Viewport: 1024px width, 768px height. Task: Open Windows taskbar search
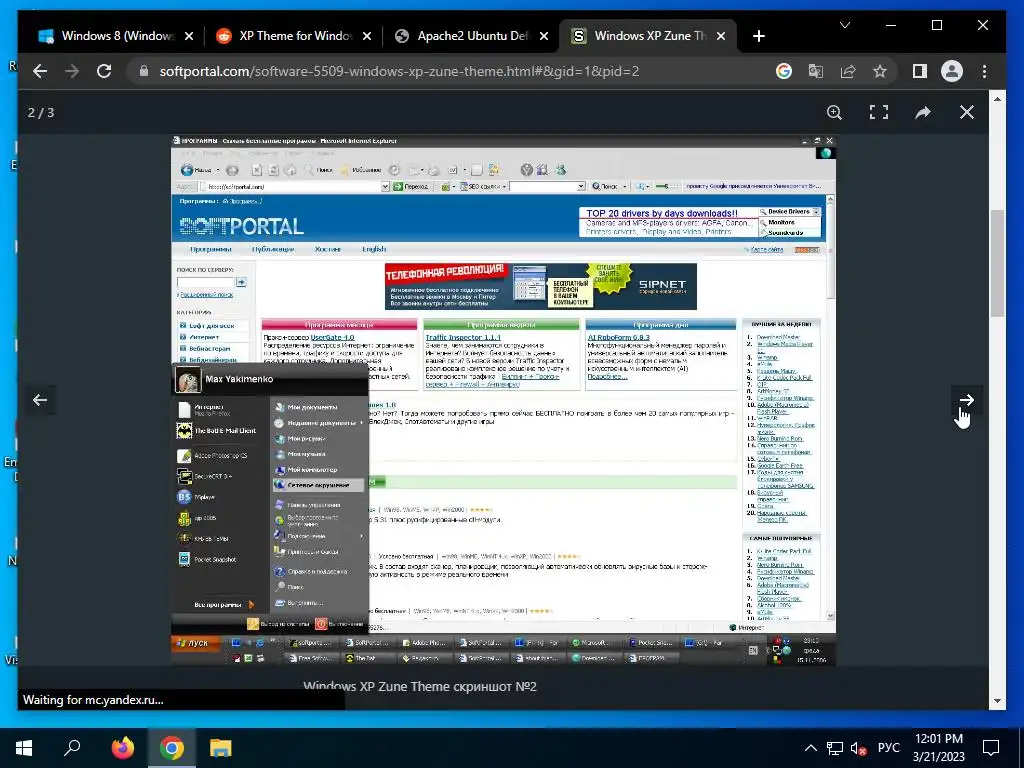pyautogui.click(x=72, y=748)
